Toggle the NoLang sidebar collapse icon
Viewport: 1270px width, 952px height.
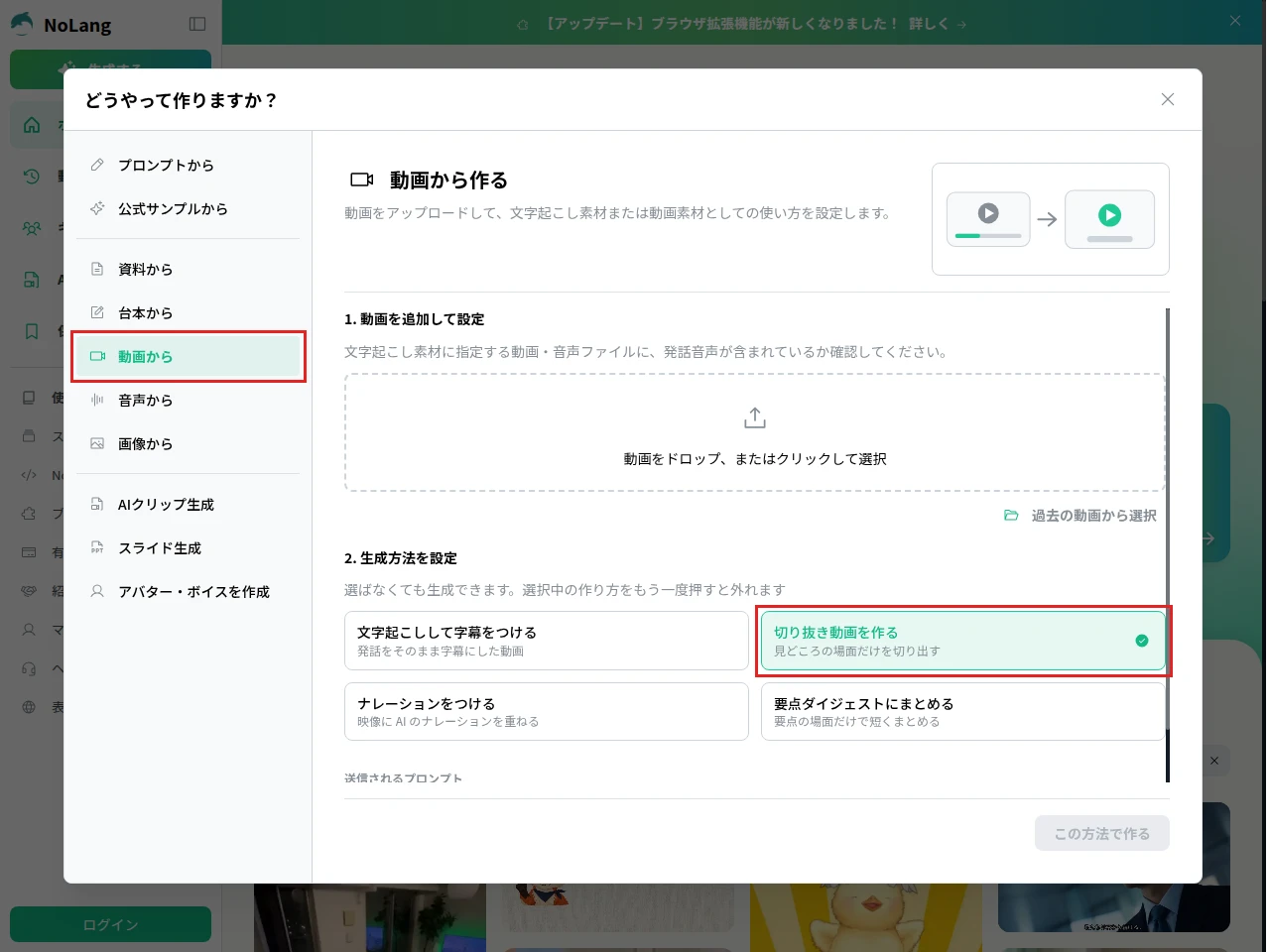pyautogui.click(x=197, y=24)
